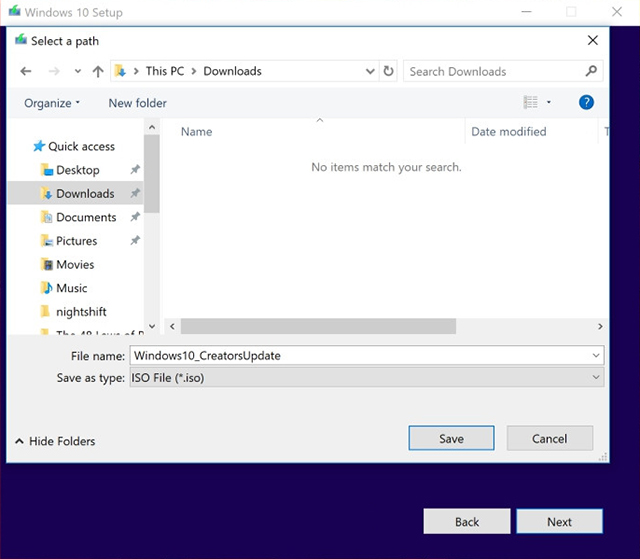The width and height of the screenshot is (640, 559).
Task: Click sidebar scrollbar down arrow
Action: tap(152, 326)
